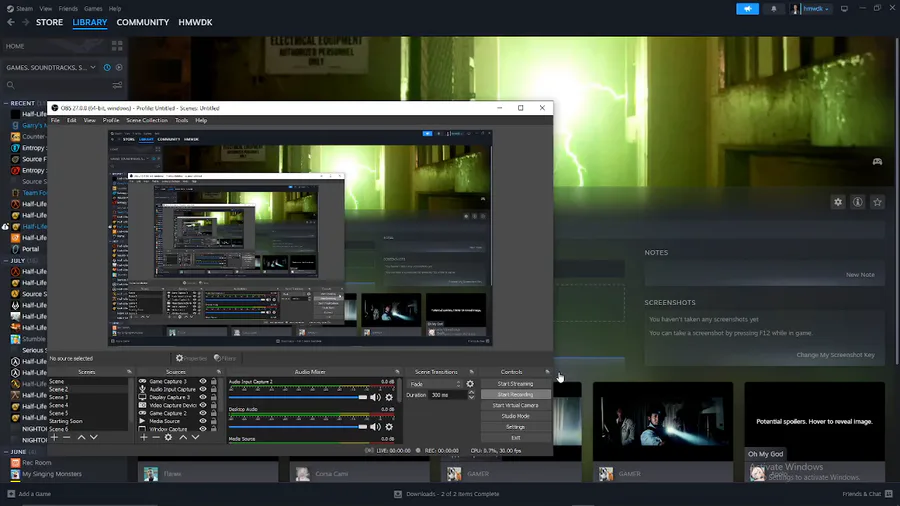
Task: Click the Steam announcements megaphone icon
Action: (747, 9)
